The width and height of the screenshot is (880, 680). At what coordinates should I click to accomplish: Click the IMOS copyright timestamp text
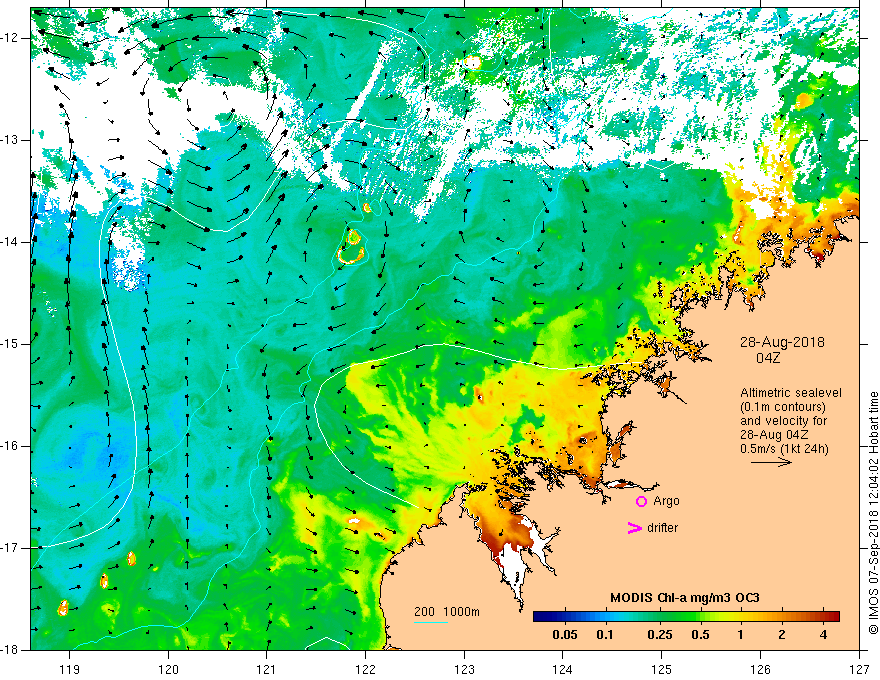[x=873, y=513]
